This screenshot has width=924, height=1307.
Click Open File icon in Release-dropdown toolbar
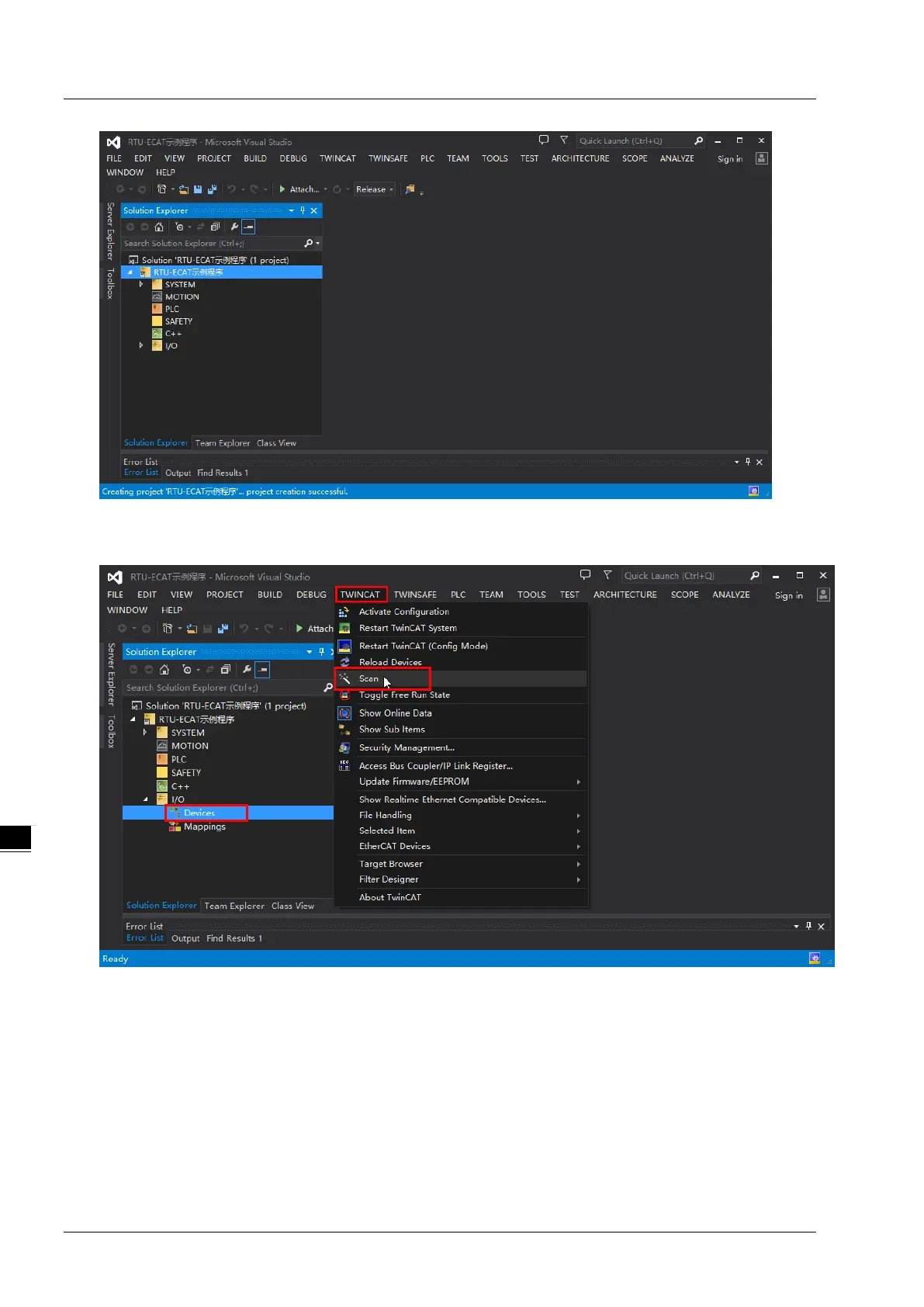(184, 189)
